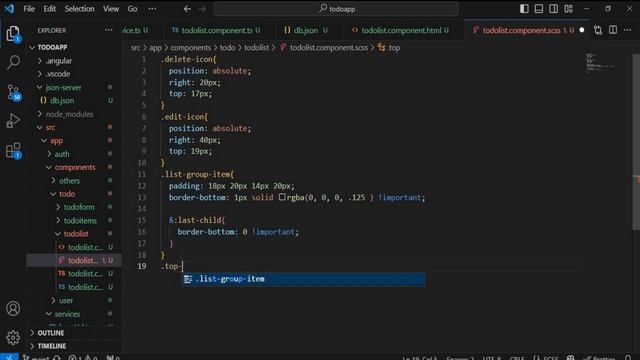Open the File menu
640x360 pixels.
point(29,9)
